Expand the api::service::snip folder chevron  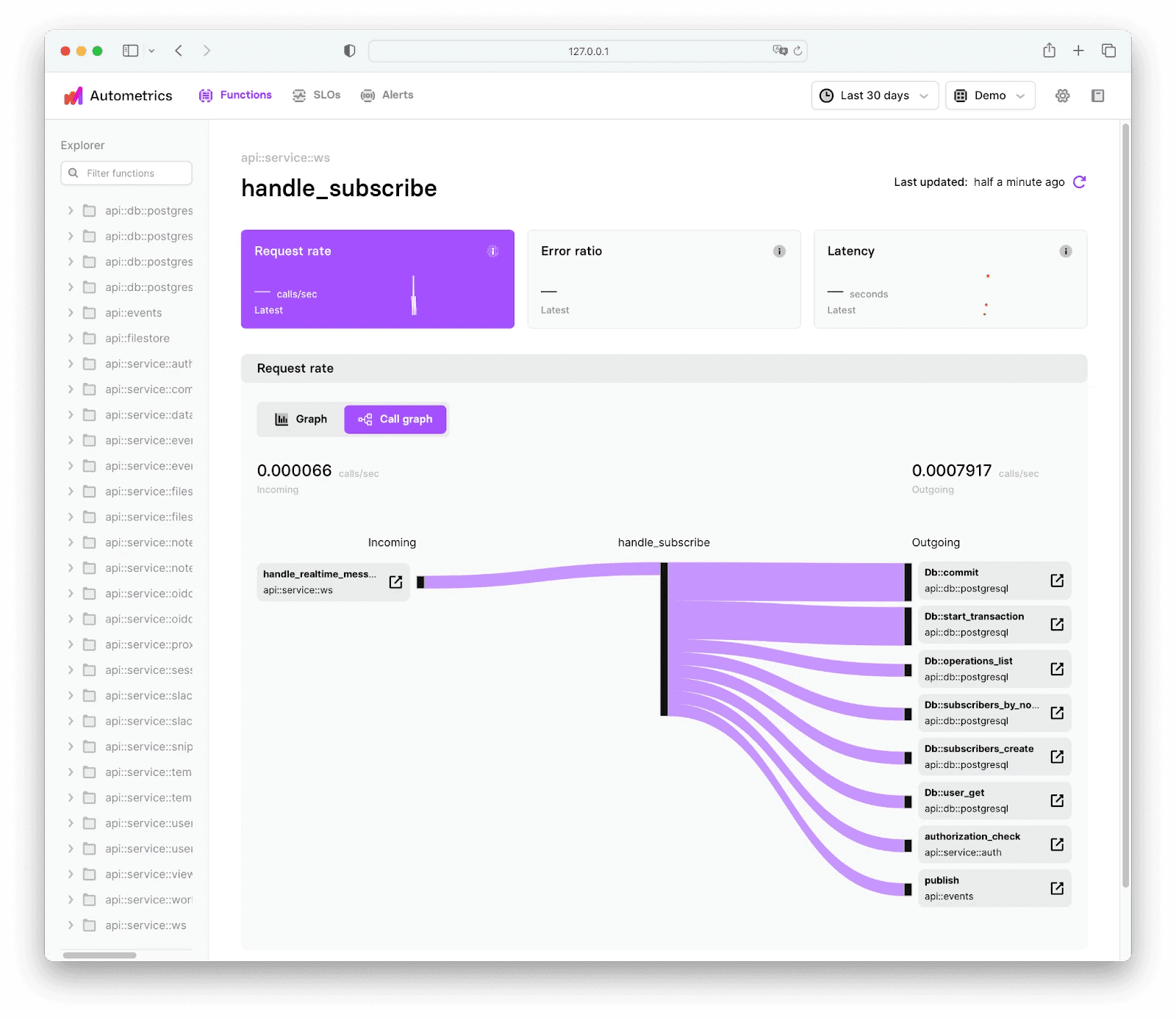point(71,747)
